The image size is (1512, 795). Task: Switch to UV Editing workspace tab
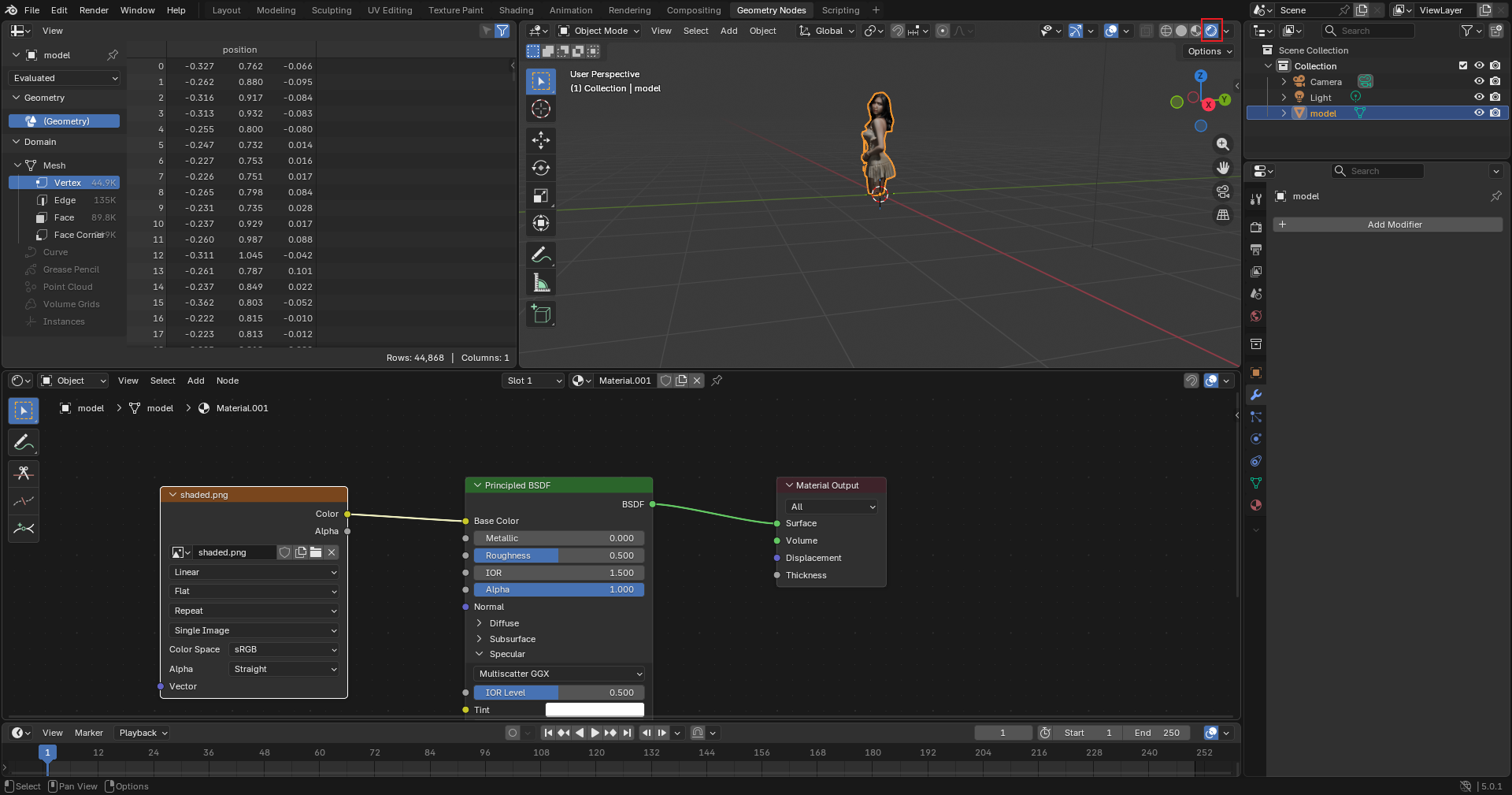(x=390, y=10)
